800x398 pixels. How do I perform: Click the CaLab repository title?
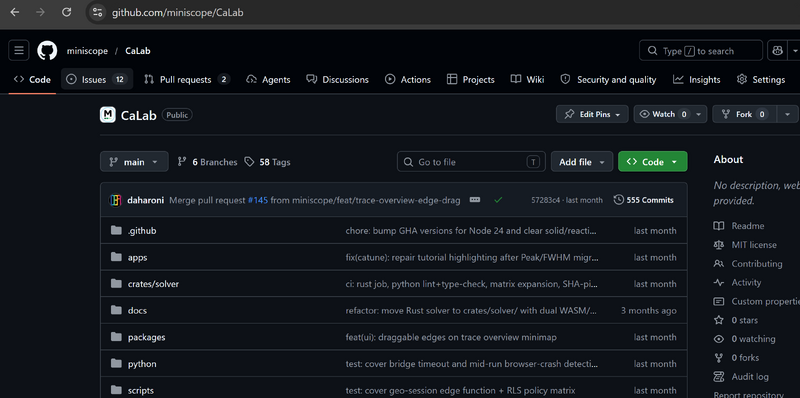coord(138,115)
